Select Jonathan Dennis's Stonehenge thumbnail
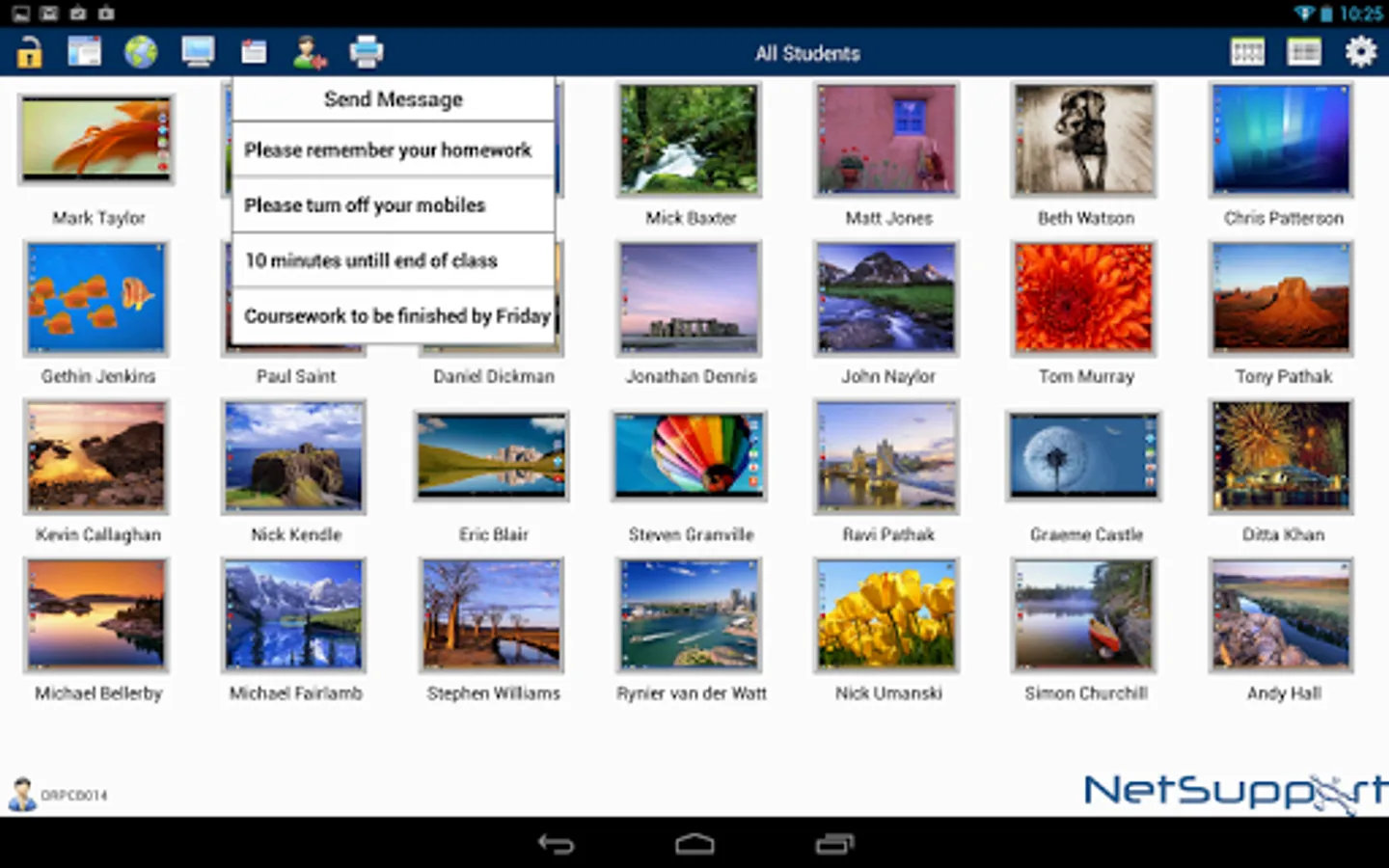The image size is (1389, 868). point(690,298)
